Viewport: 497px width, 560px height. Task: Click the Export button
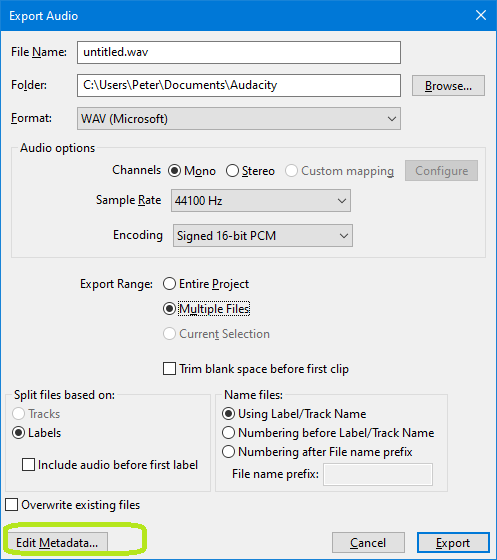(x=453, y=543)
